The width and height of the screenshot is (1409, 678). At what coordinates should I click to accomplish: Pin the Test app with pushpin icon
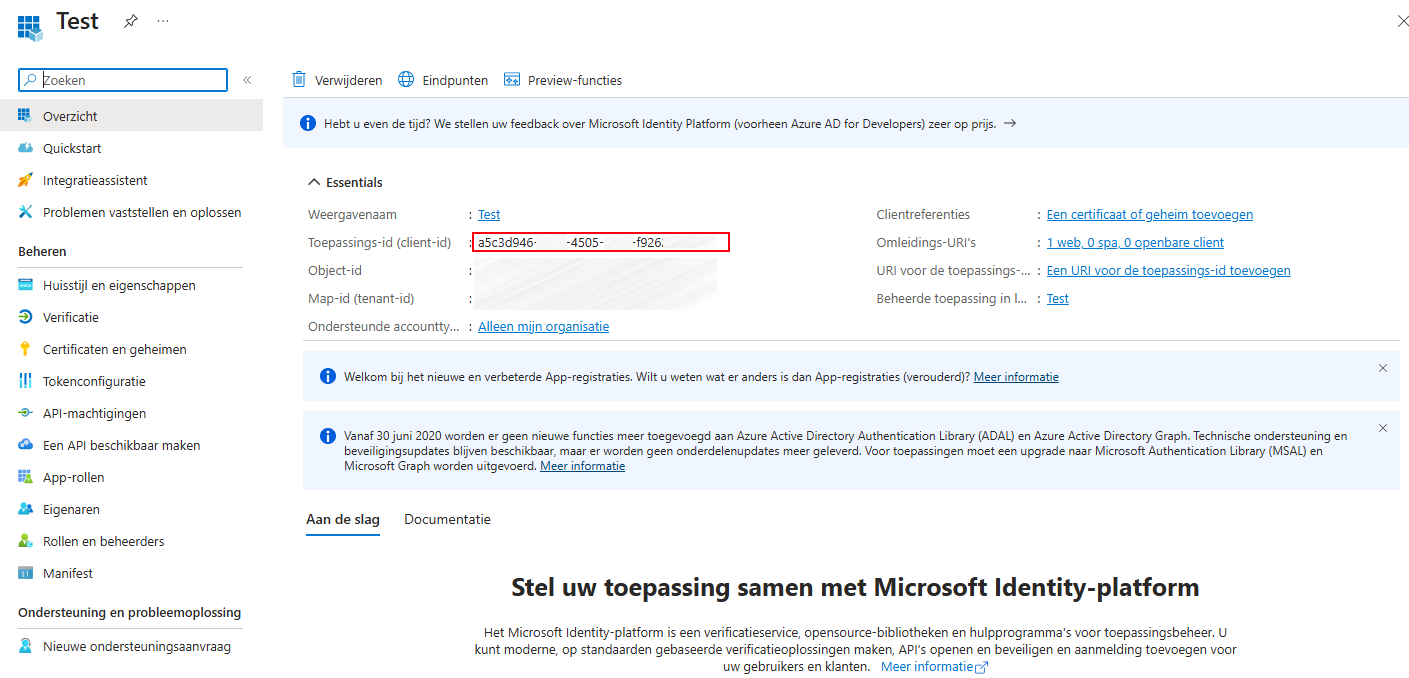[130, 21]
